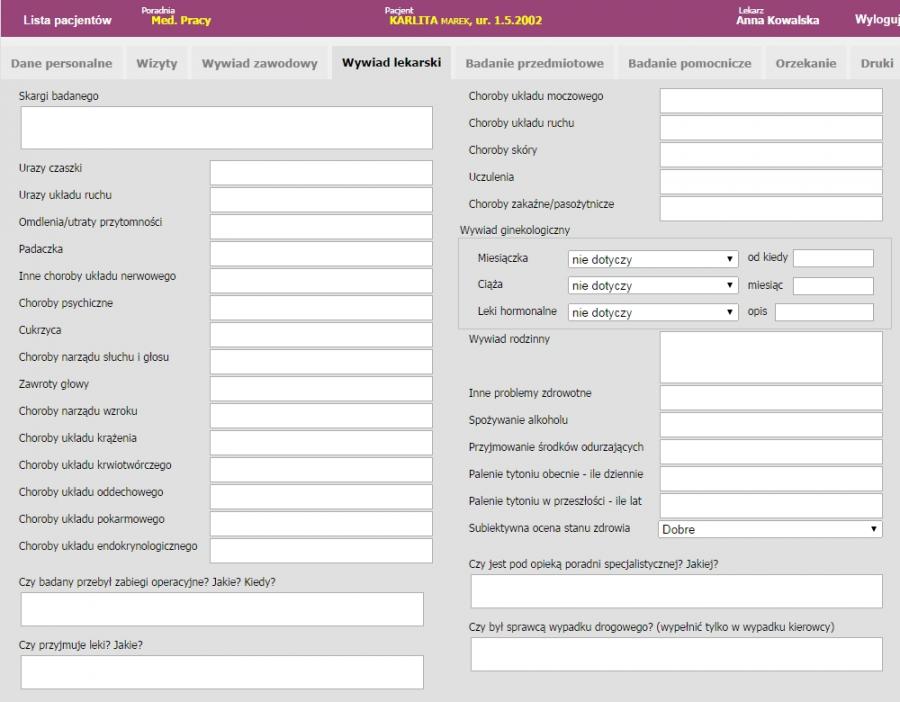
Task: Click the Skargi badanego text area
Action: point(227,127)
